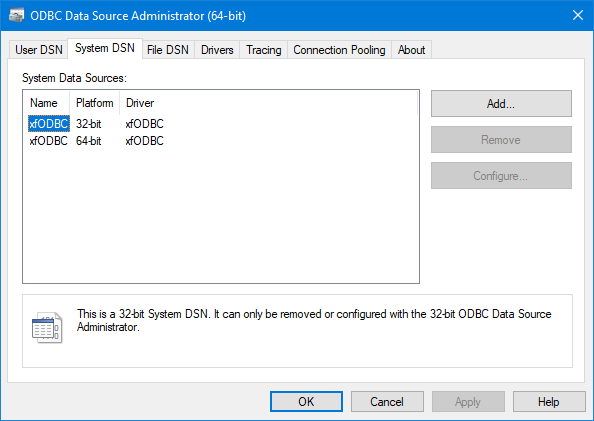
Task: Open the Tracing tab
Action: click(x=264, y=50)
